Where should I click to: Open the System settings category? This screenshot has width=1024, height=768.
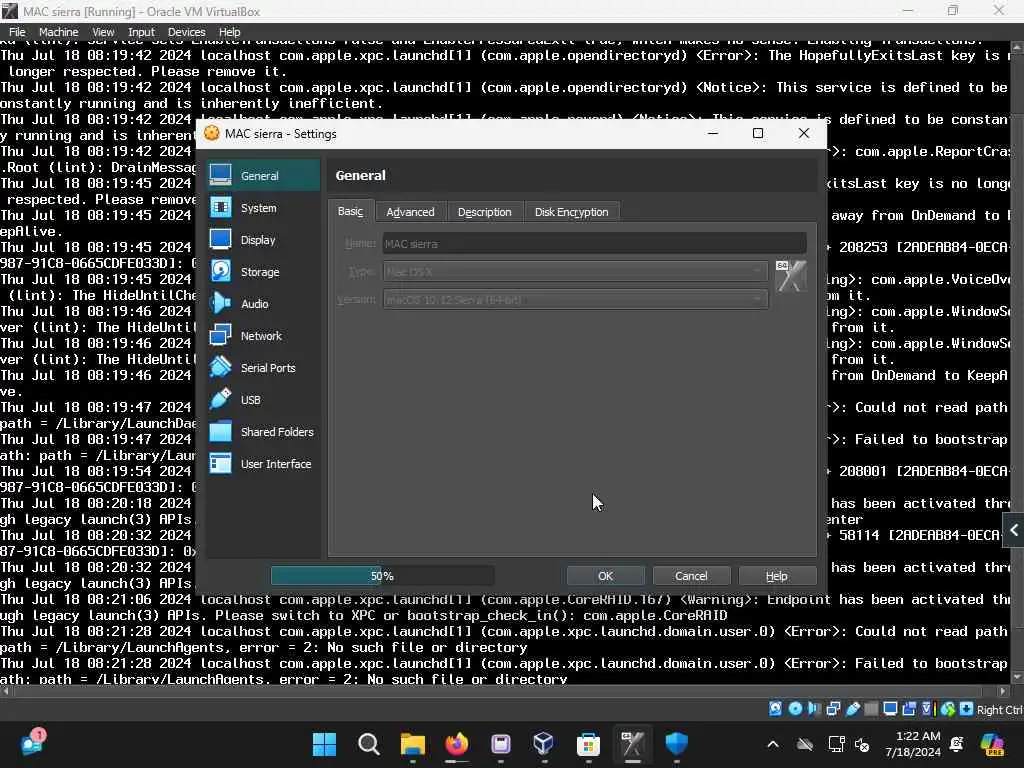click(264, 208)
